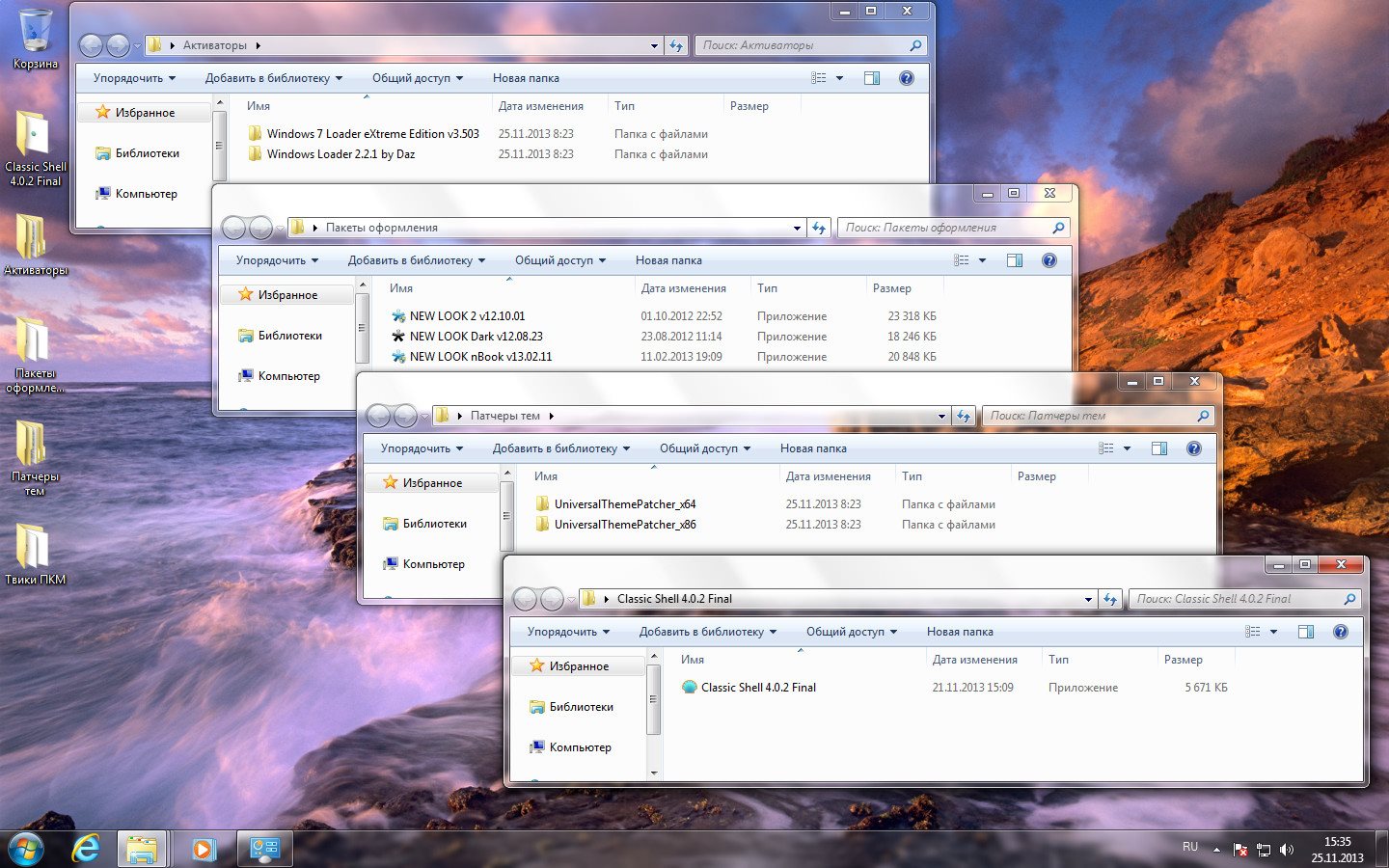Select NEW LOOK 2 v12.10.01 application

[457, 316]
